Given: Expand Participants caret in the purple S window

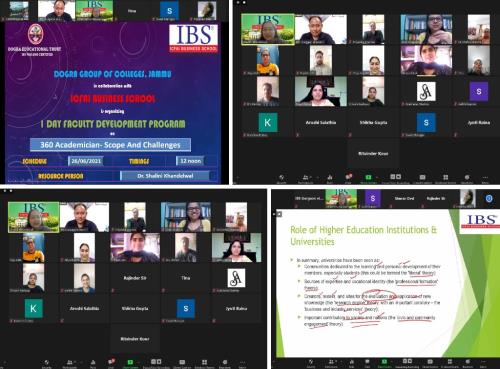Looking at the screenshot, I should point(311,177).
